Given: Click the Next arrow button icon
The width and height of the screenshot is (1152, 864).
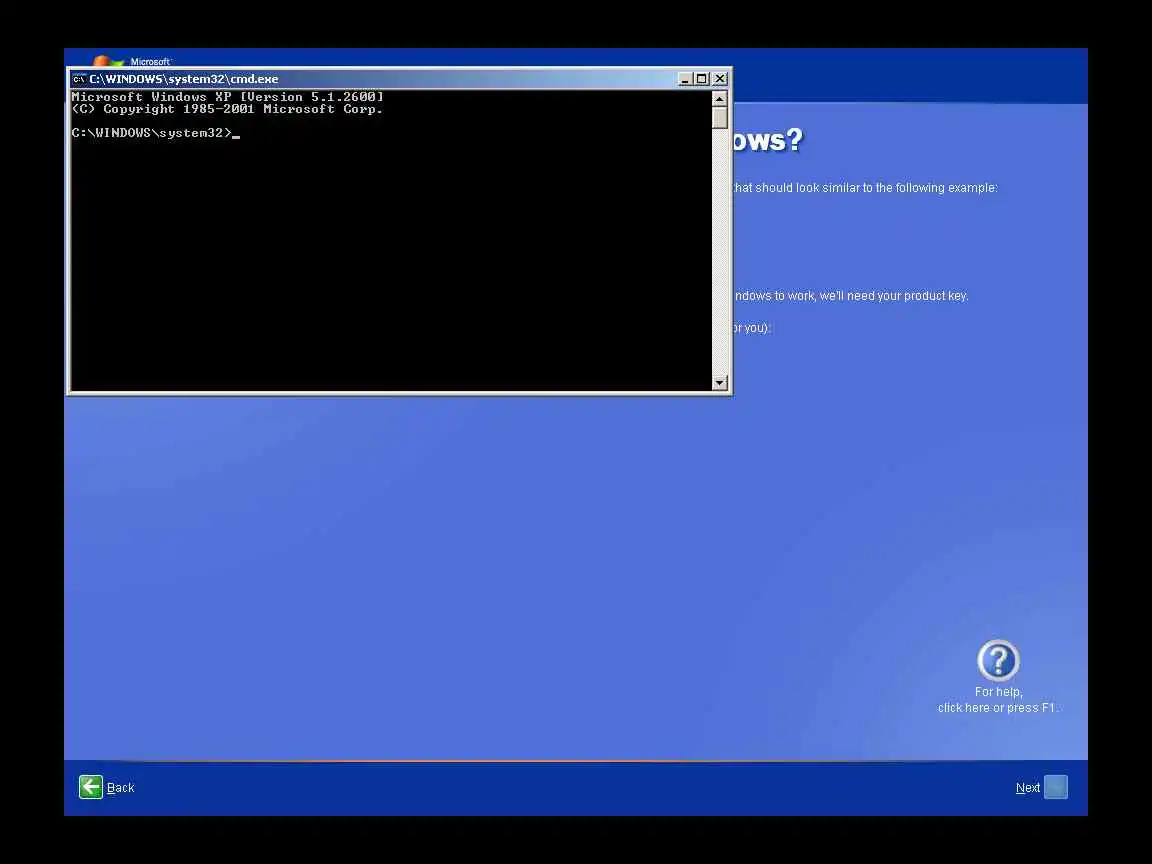Looking at the screenshot, I should [1056, 787].
